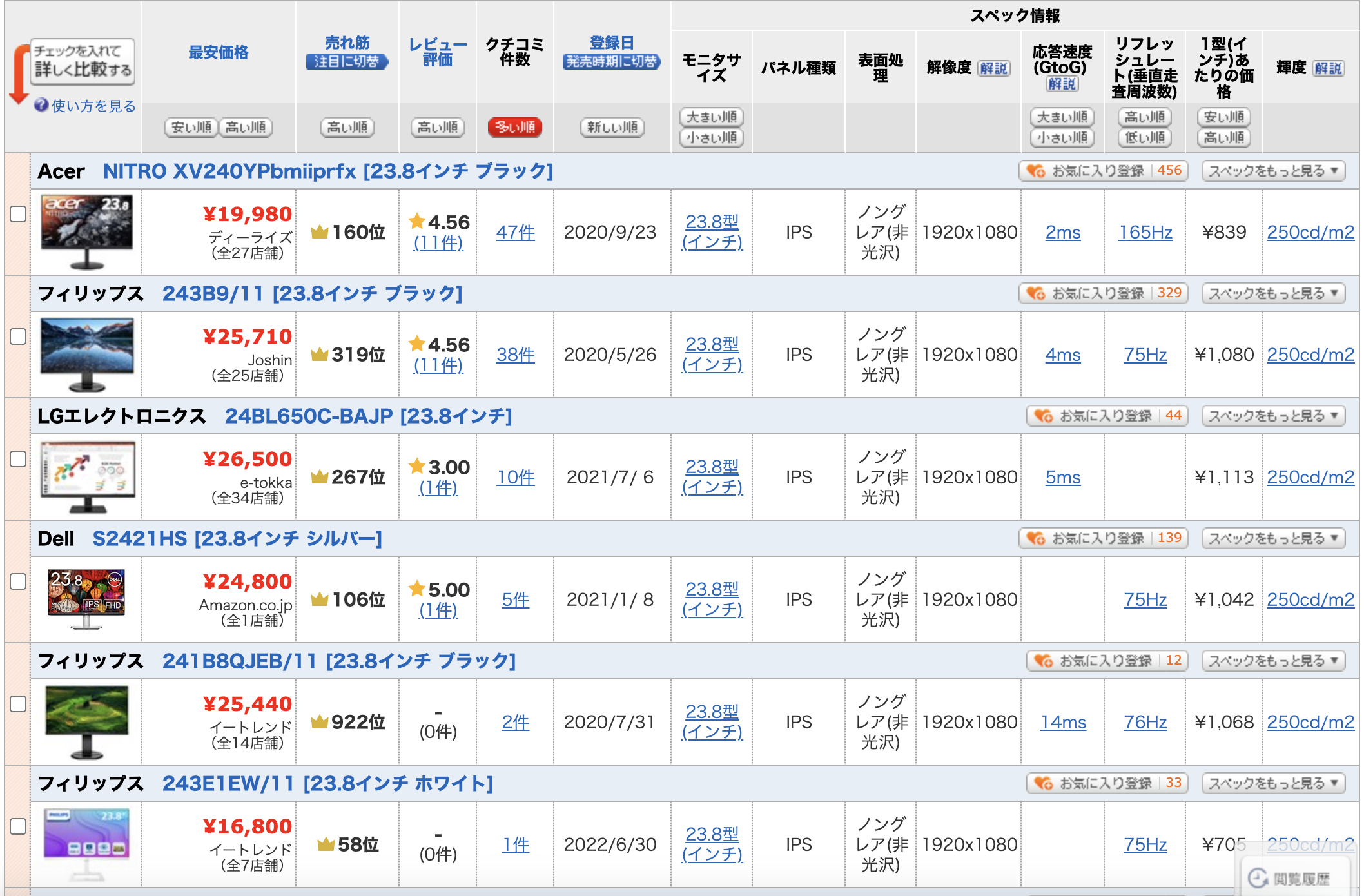Sort lowest price by 高い順
This screenshot has height=896, width=1364.
(x=246, y=127)
